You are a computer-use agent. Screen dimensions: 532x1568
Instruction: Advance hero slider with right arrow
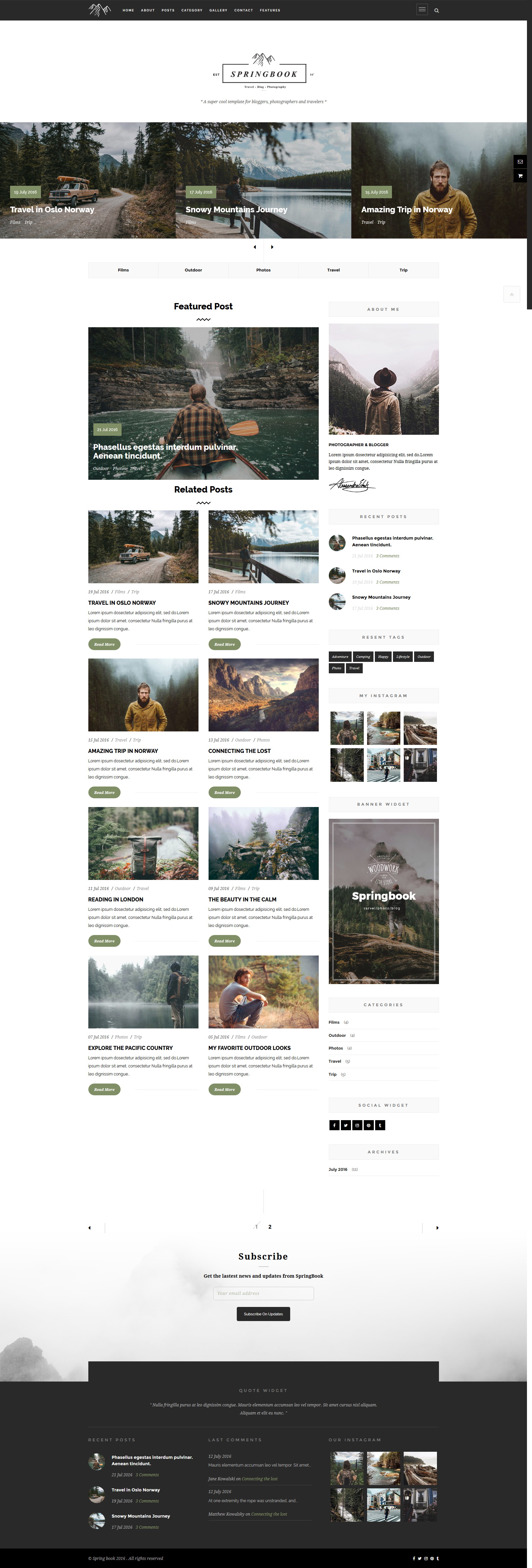coord(272,247)
